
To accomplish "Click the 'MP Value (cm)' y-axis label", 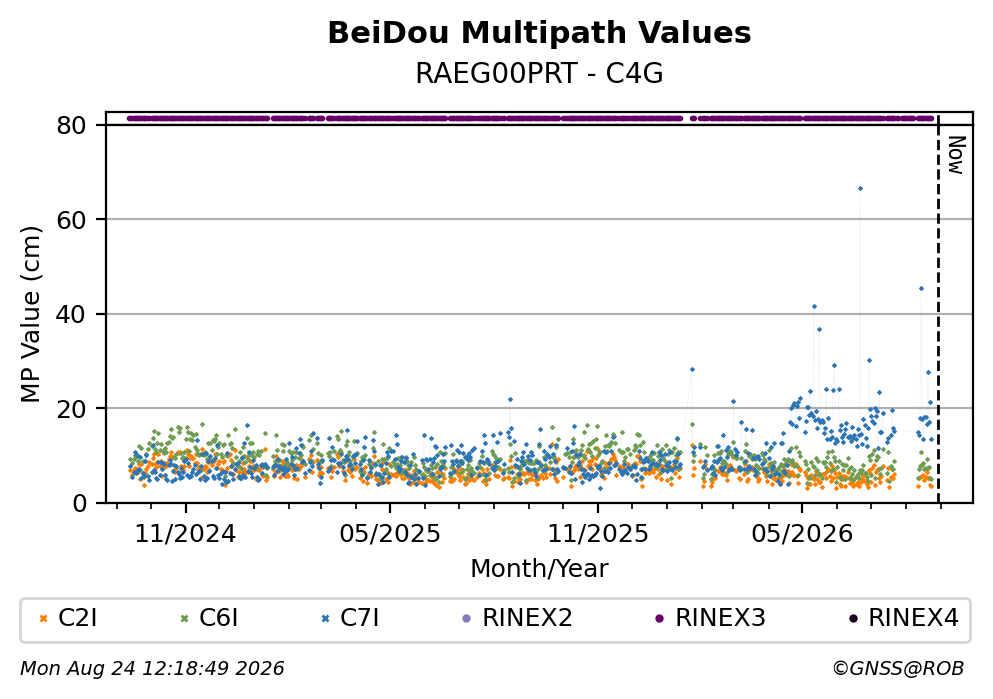I will coord(30,315).
